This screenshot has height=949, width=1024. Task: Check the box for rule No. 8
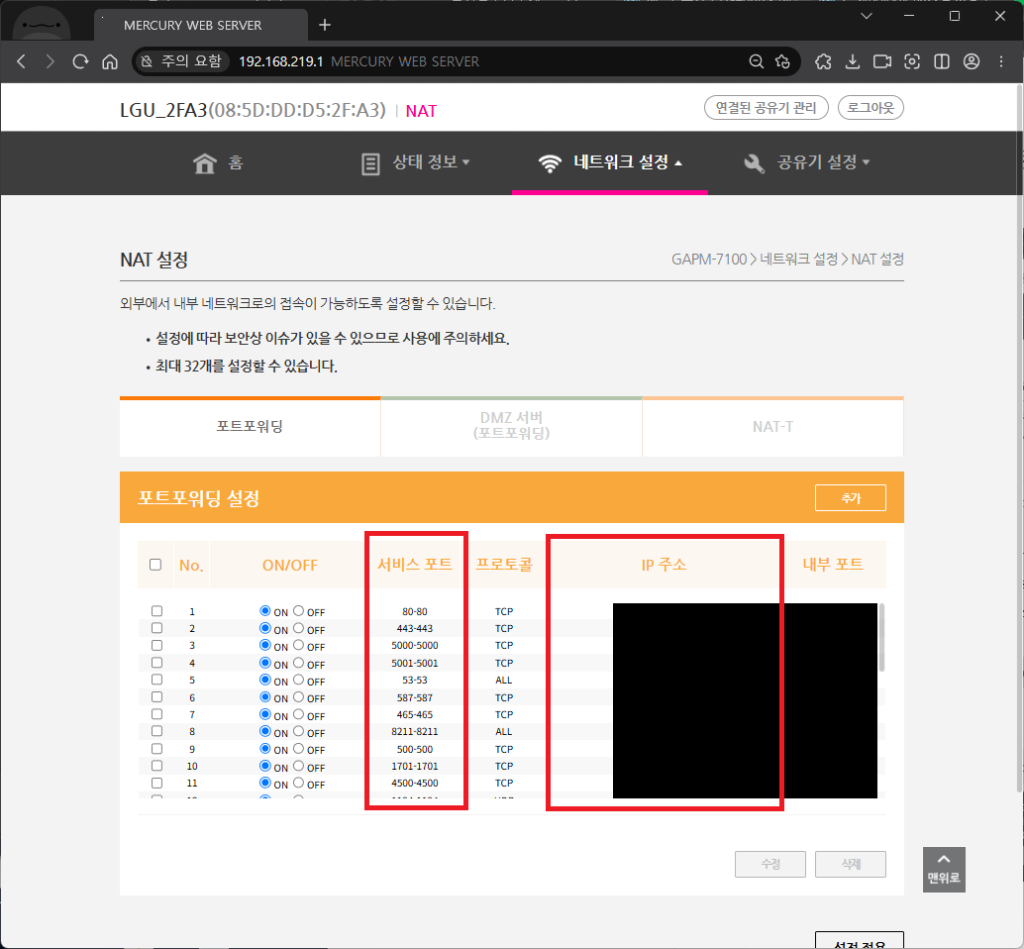point(157,732)
